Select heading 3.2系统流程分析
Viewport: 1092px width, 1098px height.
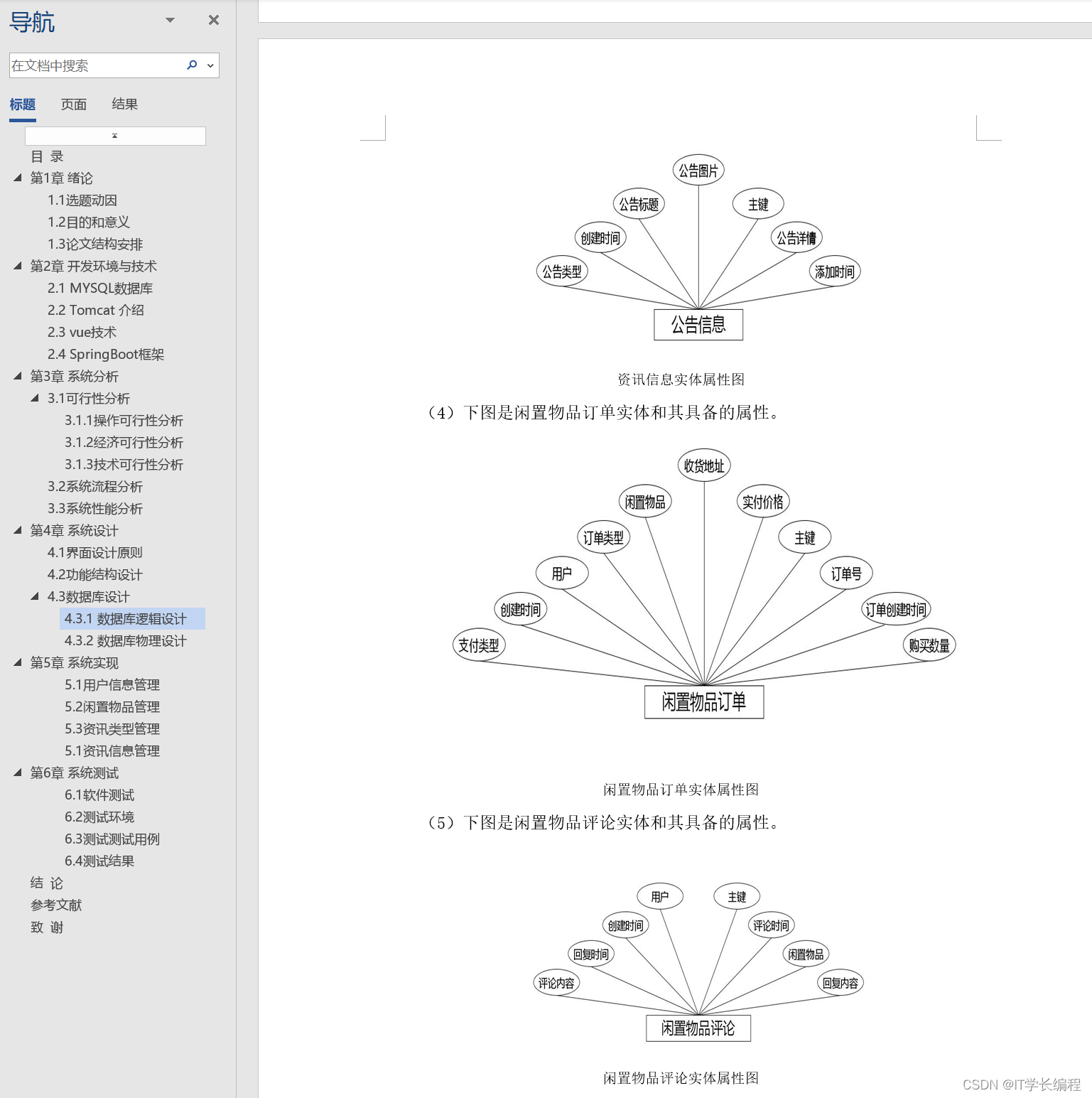95,487
